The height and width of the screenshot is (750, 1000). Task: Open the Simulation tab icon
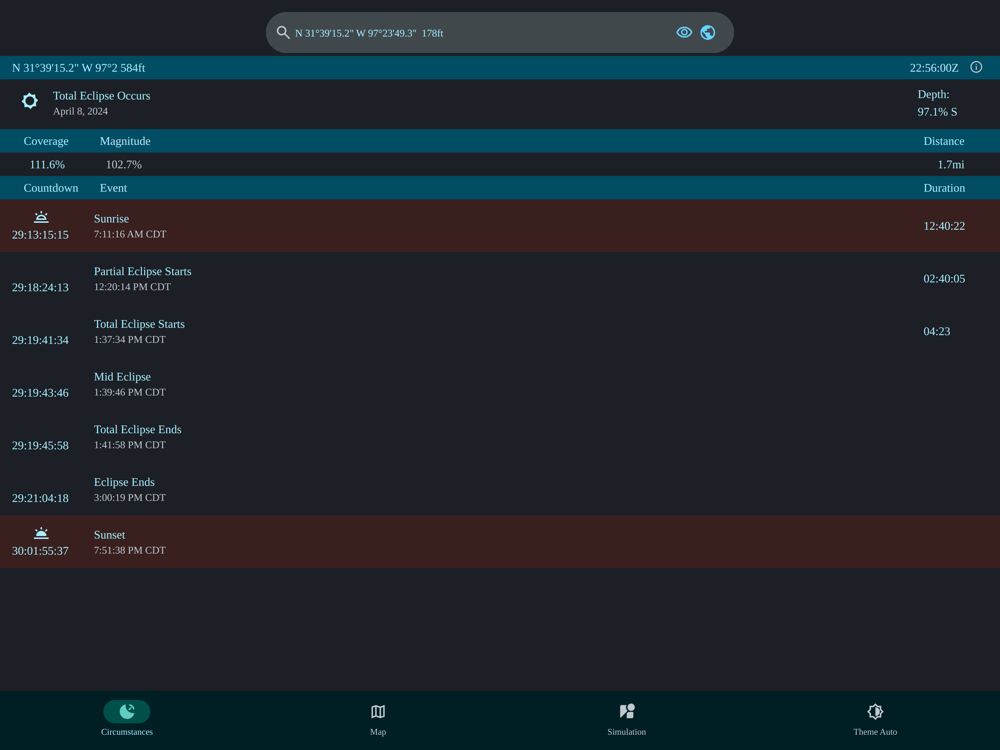point(627,711)
